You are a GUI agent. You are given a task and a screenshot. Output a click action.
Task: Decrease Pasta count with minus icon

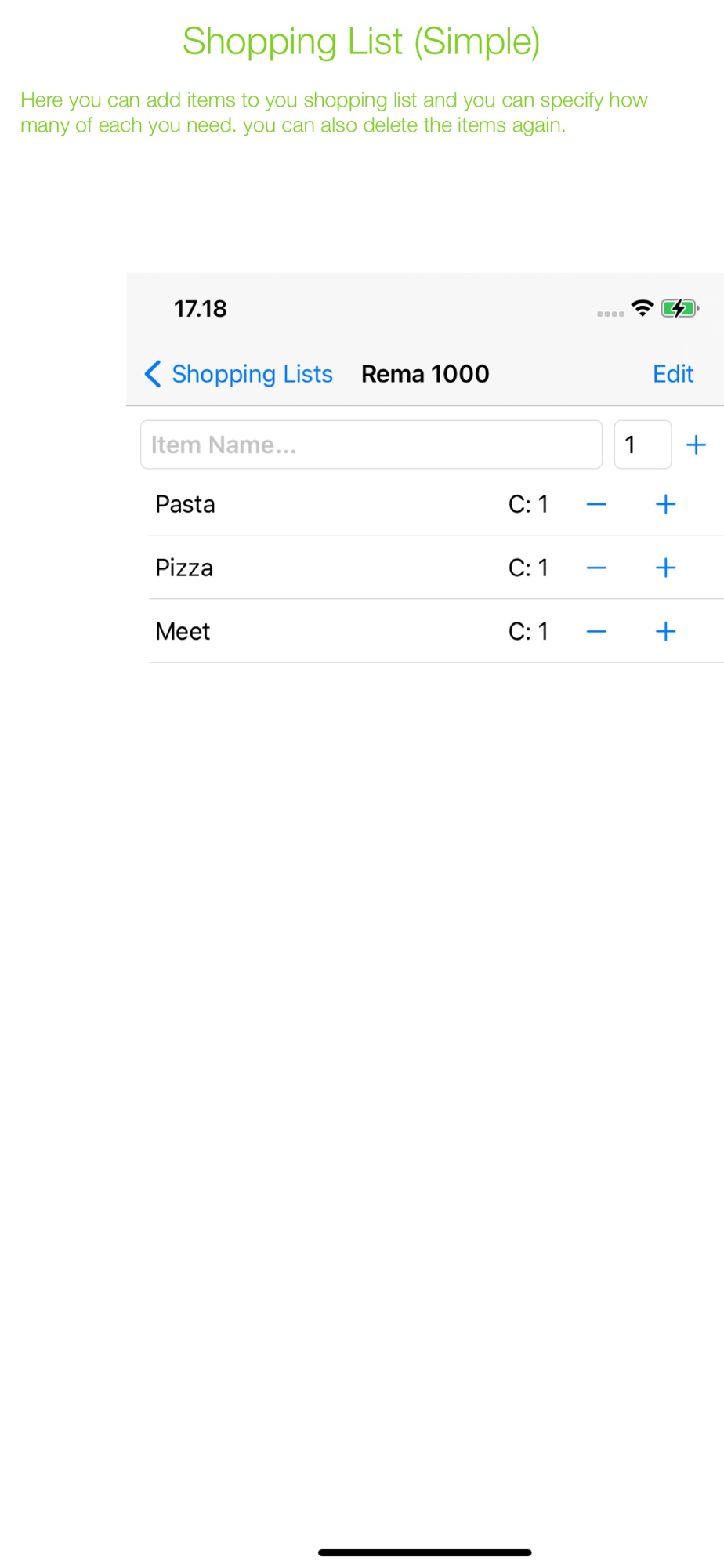[x=596, y=505]
